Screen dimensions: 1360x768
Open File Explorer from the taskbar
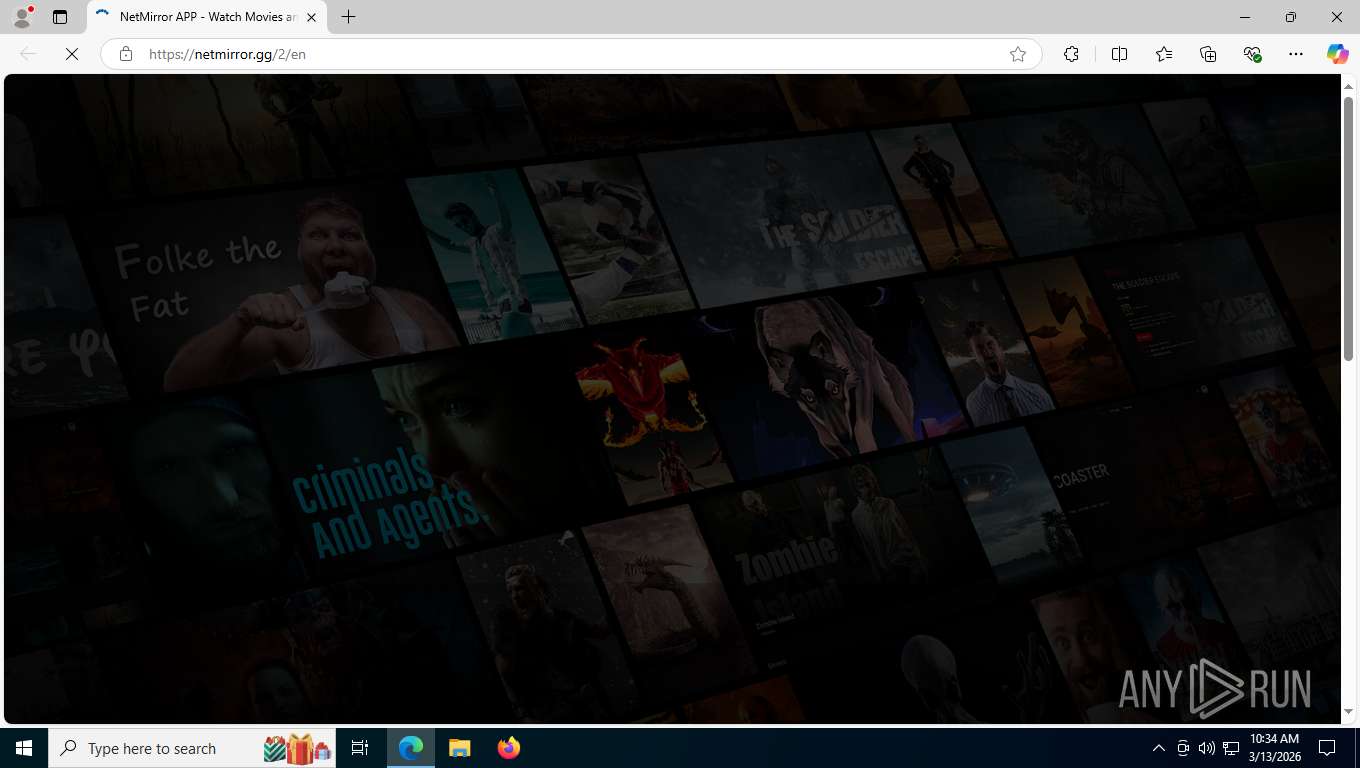459,748
